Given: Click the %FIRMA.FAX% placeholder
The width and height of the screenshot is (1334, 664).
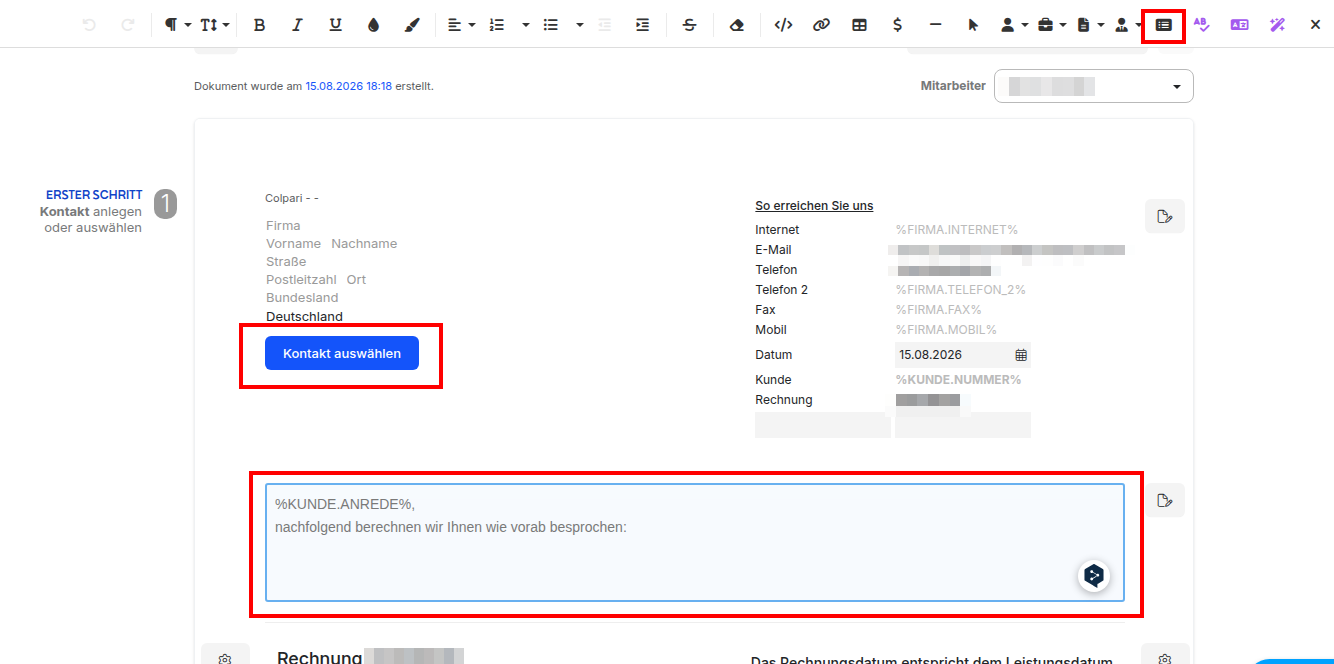Looking at the screenshot, I should [x=939, y=310].
